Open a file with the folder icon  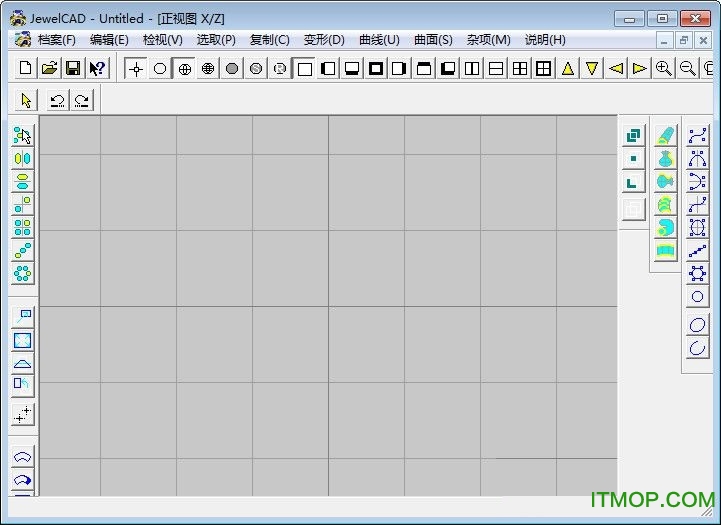[x=50, y=68]
